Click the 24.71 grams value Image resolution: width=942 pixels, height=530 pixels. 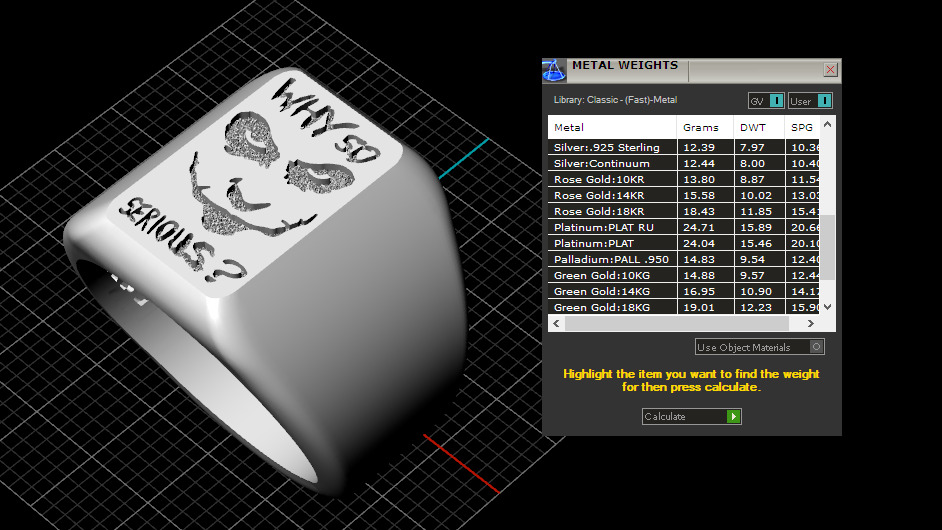[x=699, y=227]
